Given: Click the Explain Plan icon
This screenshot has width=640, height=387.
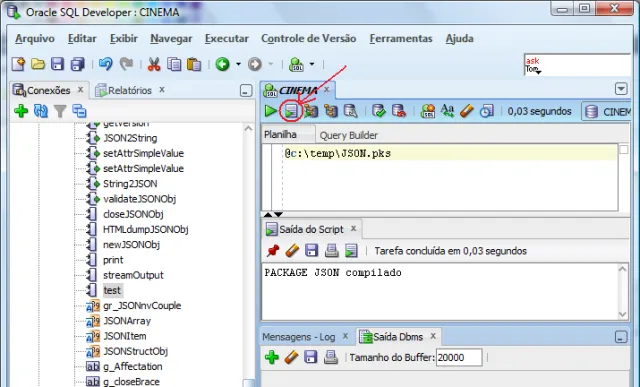Looking at the screenshot, I should 331,111.
